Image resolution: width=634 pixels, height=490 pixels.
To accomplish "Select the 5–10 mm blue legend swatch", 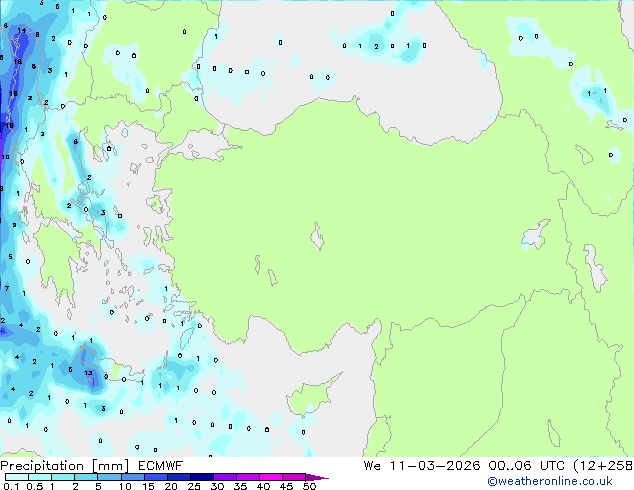I will pos(109,477).
